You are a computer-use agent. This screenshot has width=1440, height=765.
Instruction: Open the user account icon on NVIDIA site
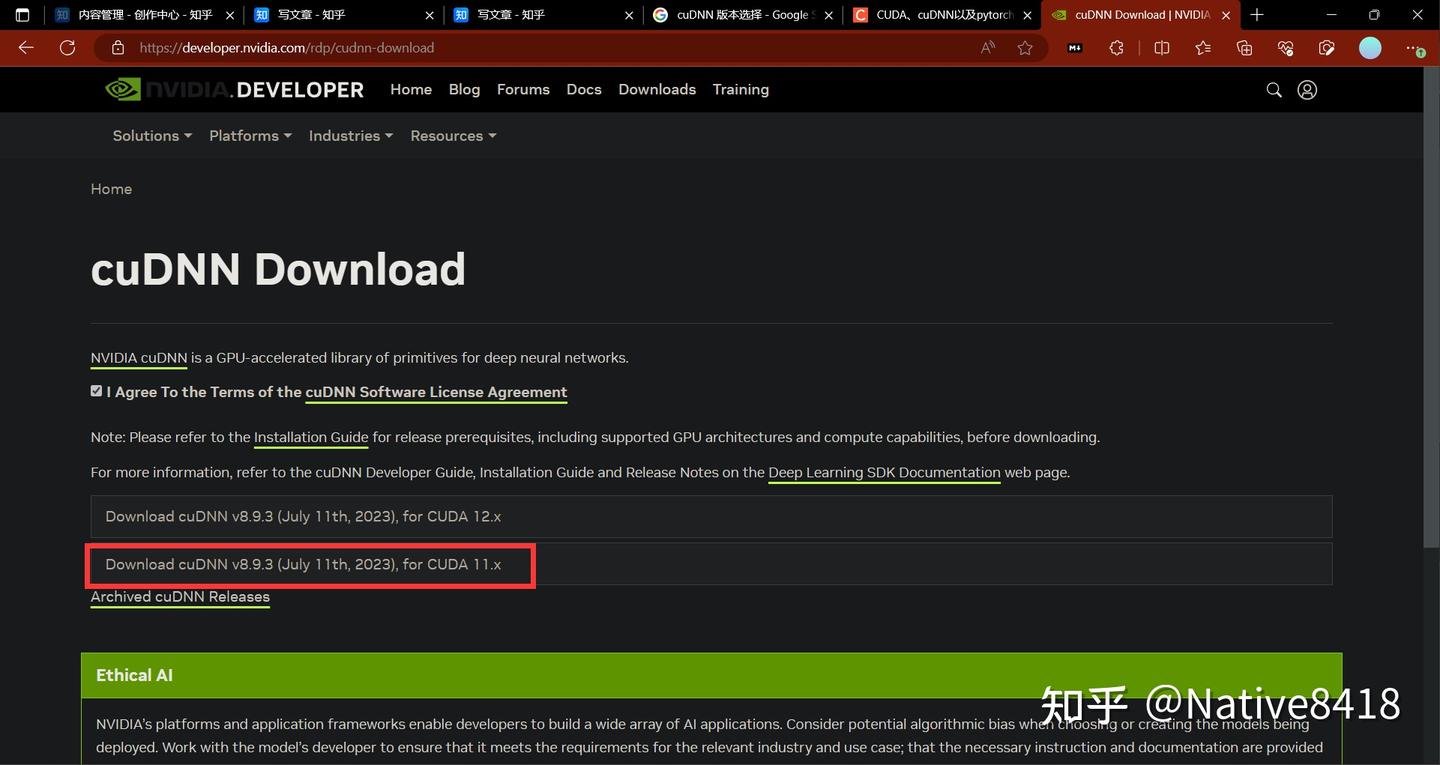(1307, 89)
